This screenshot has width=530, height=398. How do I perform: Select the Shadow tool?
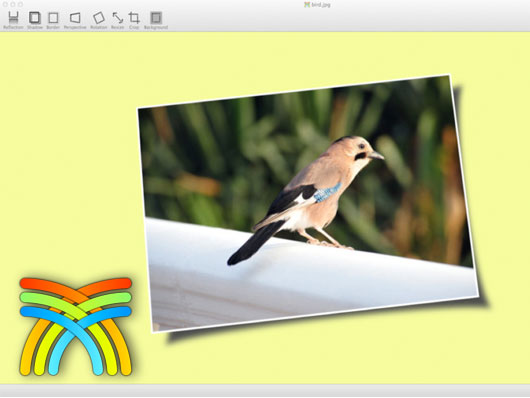pos(35,20)
